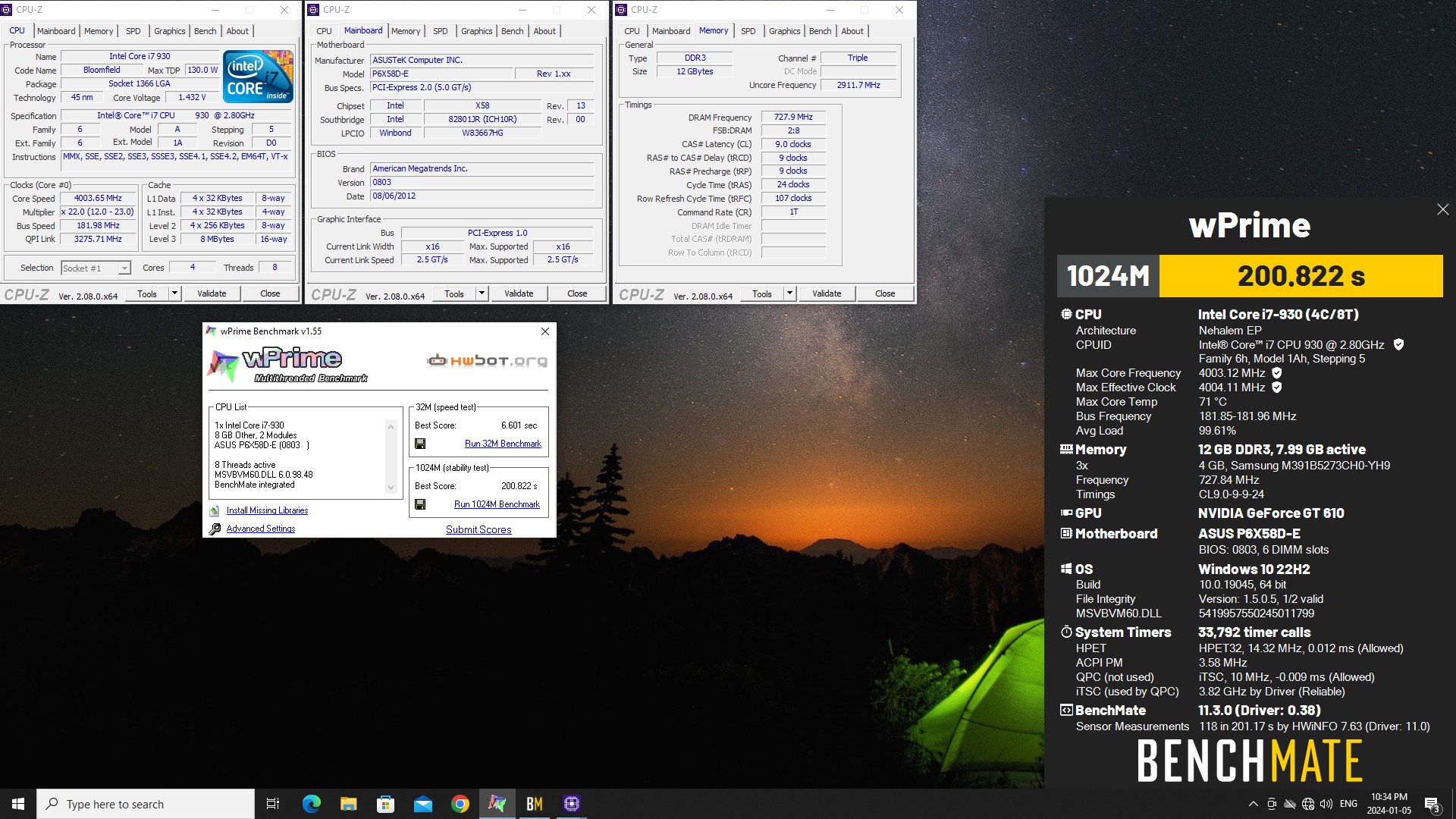Click the CPU List scroll down arrow
This screenshot has width=1456, height=819.
pyautogui.click(x=391, y=488)
